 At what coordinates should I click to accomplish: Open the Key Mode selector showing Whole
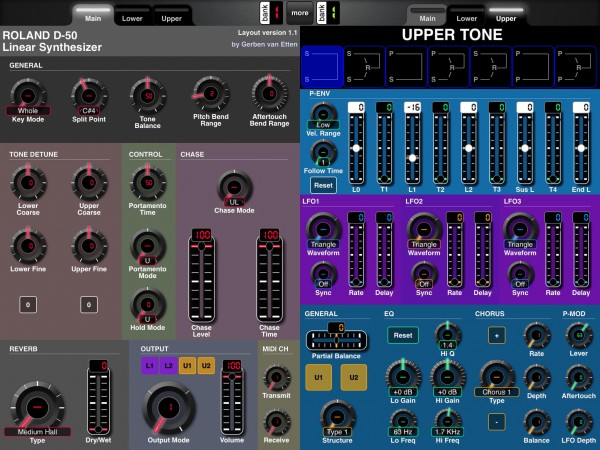coord(28,111)
